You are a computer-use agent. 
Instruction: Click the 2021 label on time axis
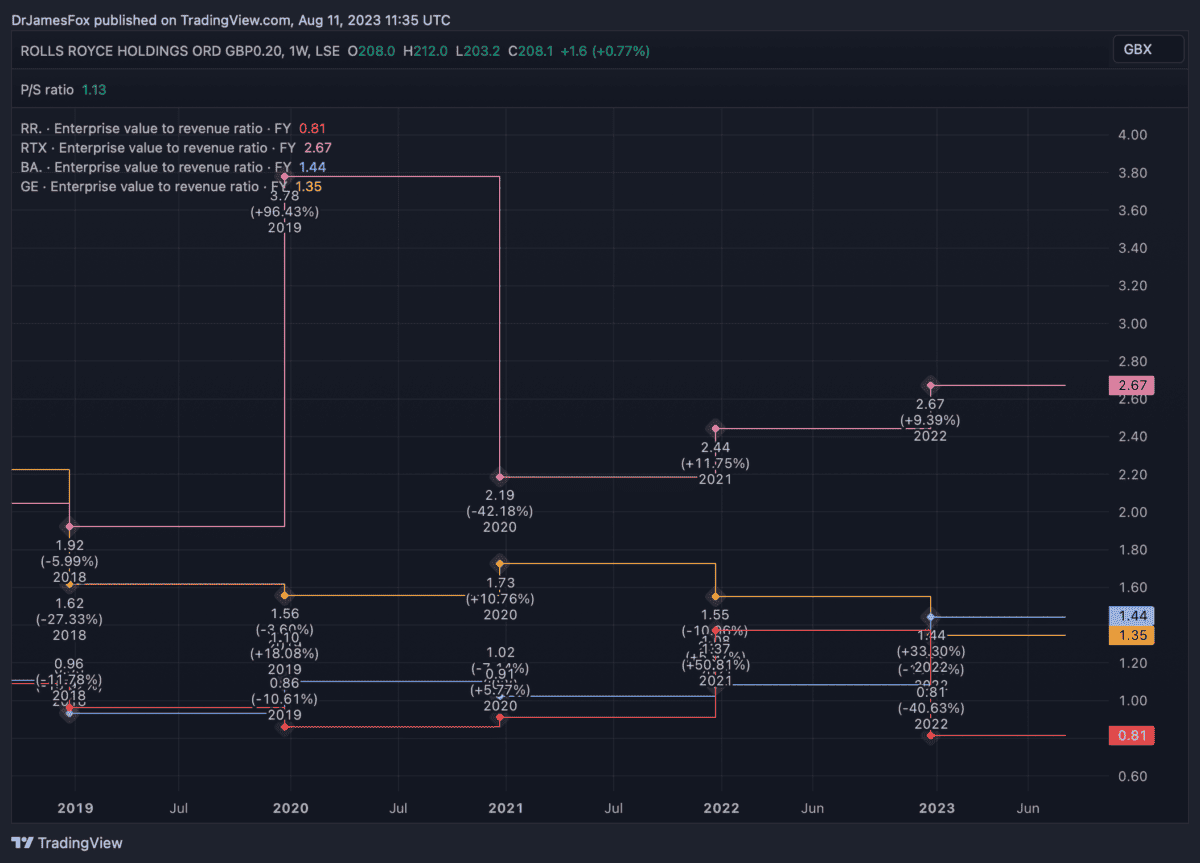(x=505, y=808)
